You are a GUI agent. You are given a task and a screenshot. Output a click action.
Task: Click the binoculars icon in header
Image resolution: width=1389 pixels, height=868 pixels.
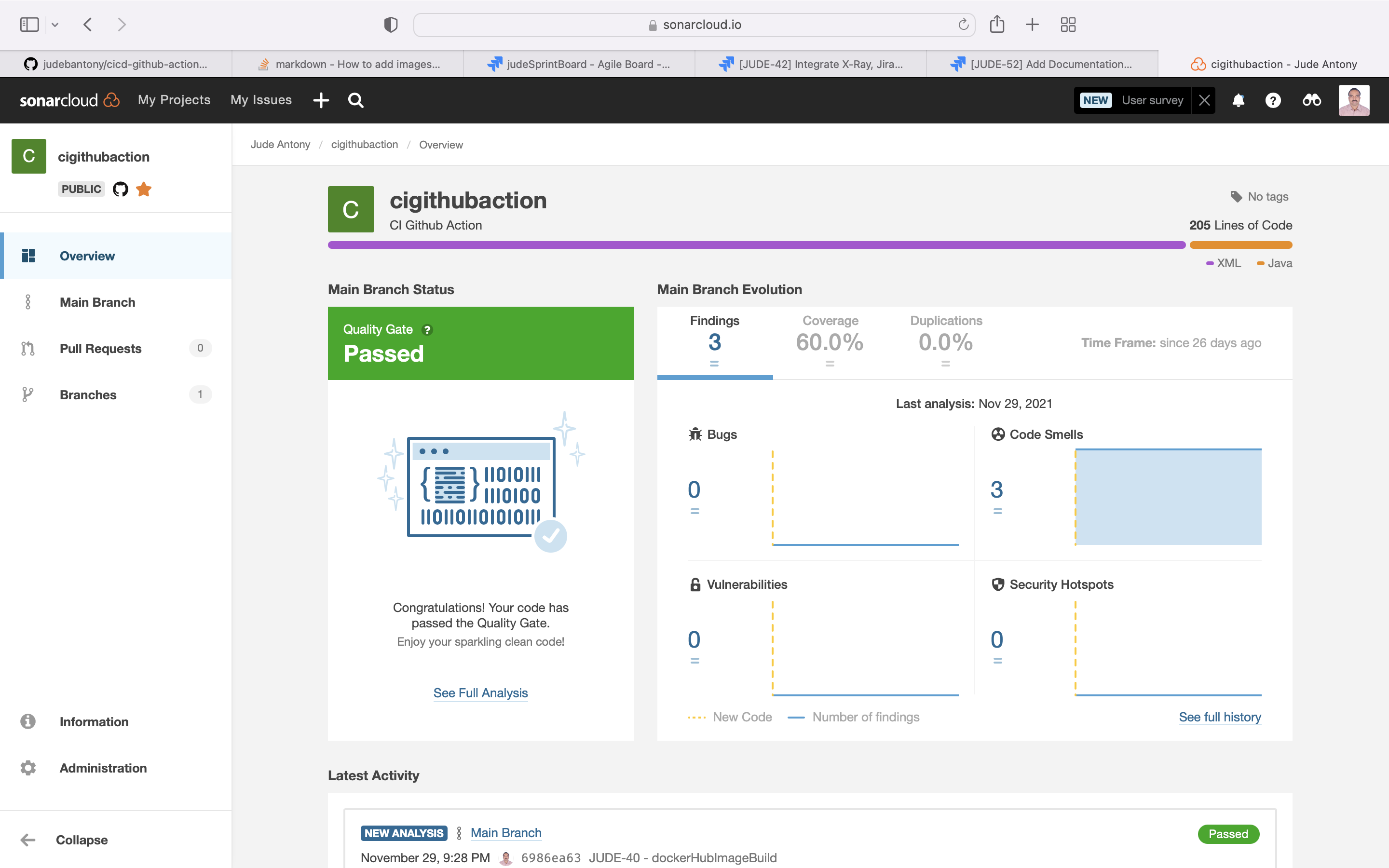(1311, 100)
